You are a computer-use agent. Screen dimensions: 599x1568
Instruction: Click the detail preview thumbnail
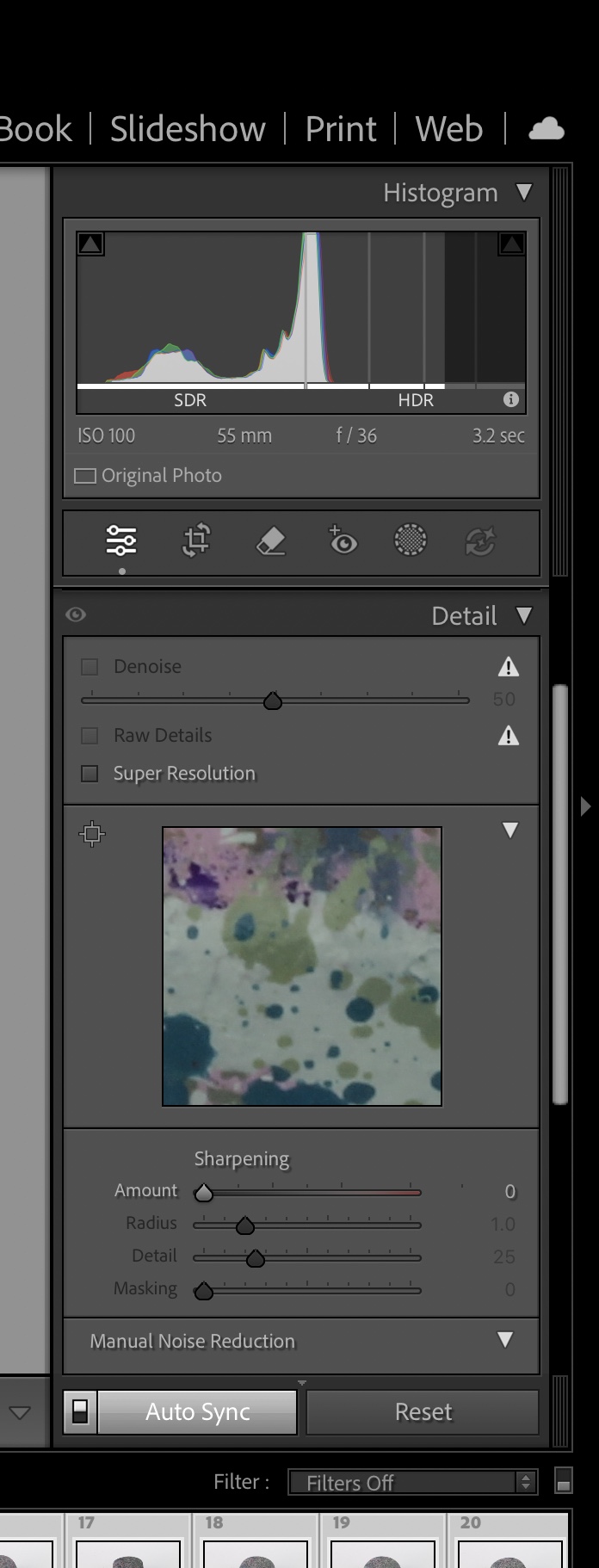pyautogui.click(x=302, y=966)
